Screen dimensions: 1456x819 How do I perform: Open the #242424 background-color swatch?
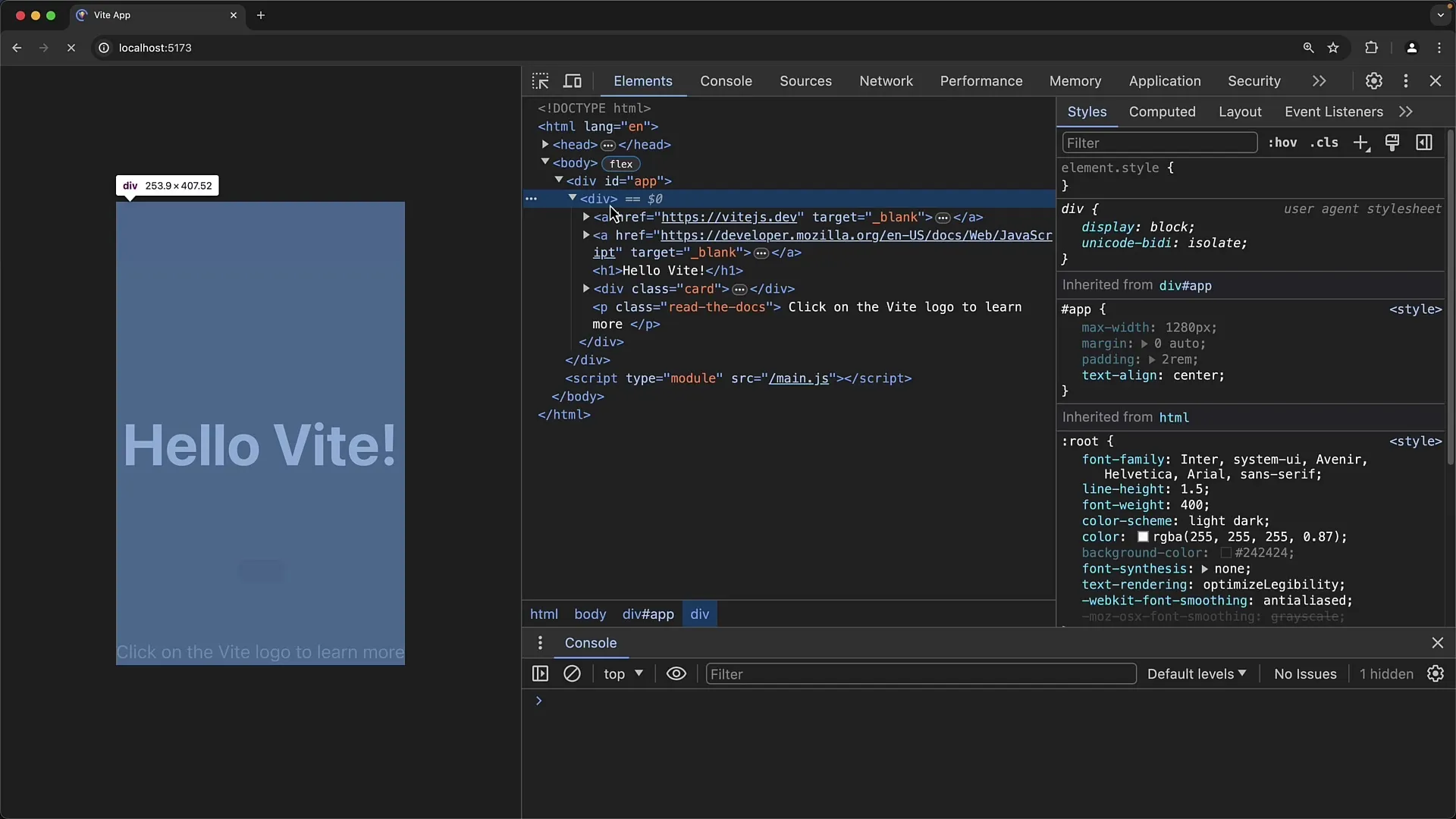pos(1225,553)
